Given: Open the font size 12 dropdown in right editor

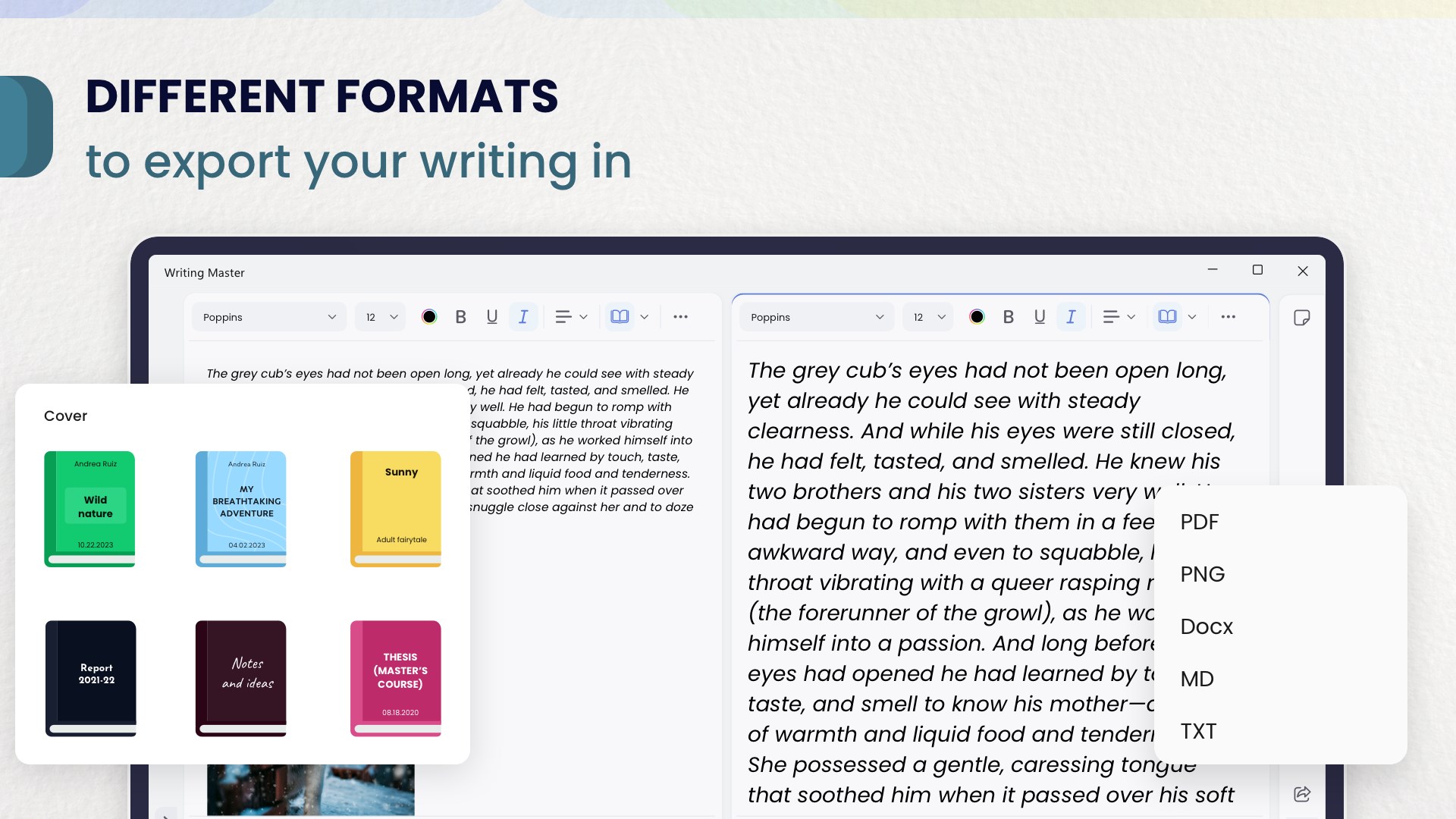Looking at the screenshot, I should 928,317.
